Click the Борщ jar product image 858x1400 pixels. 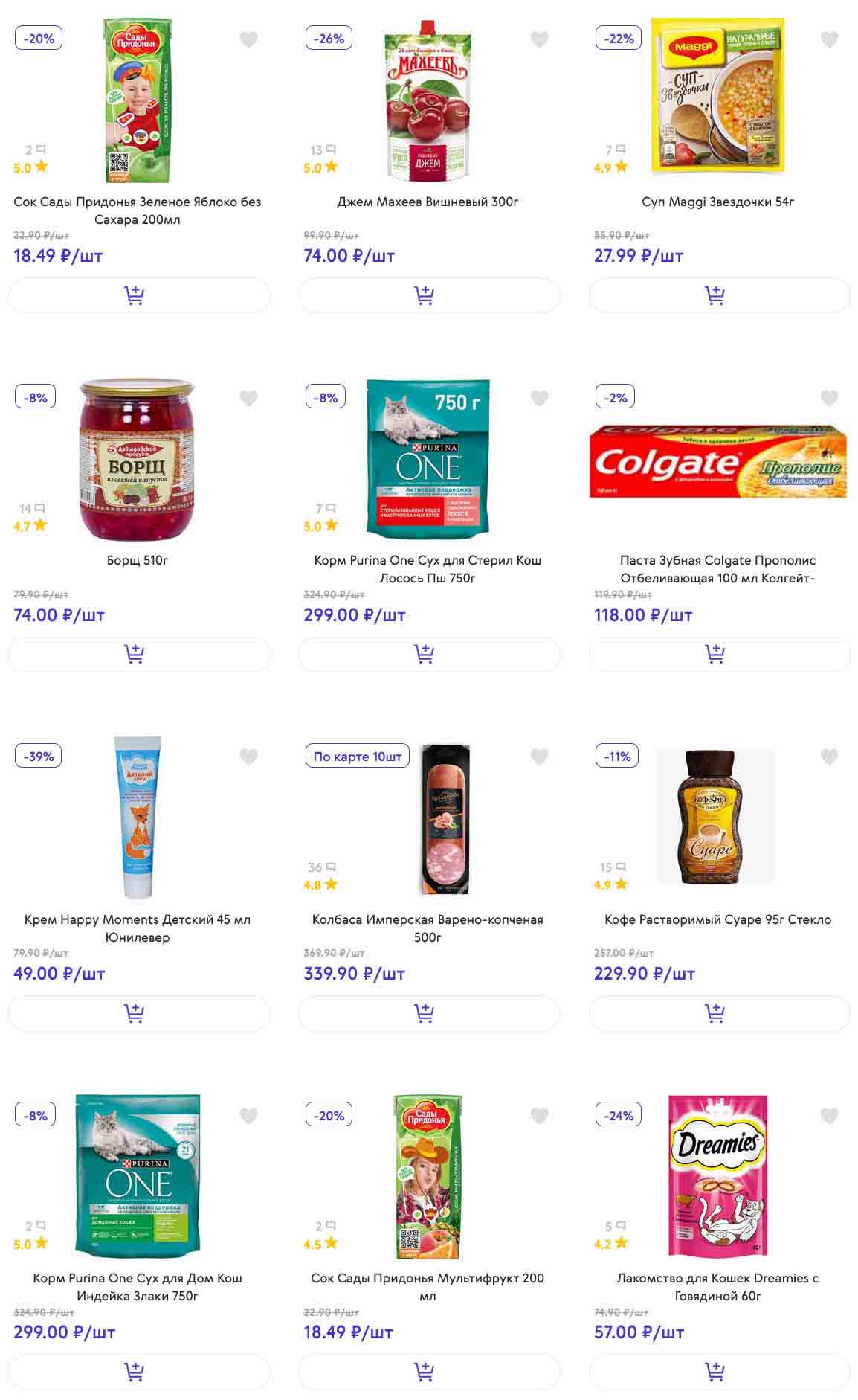(x=137, y=460)
